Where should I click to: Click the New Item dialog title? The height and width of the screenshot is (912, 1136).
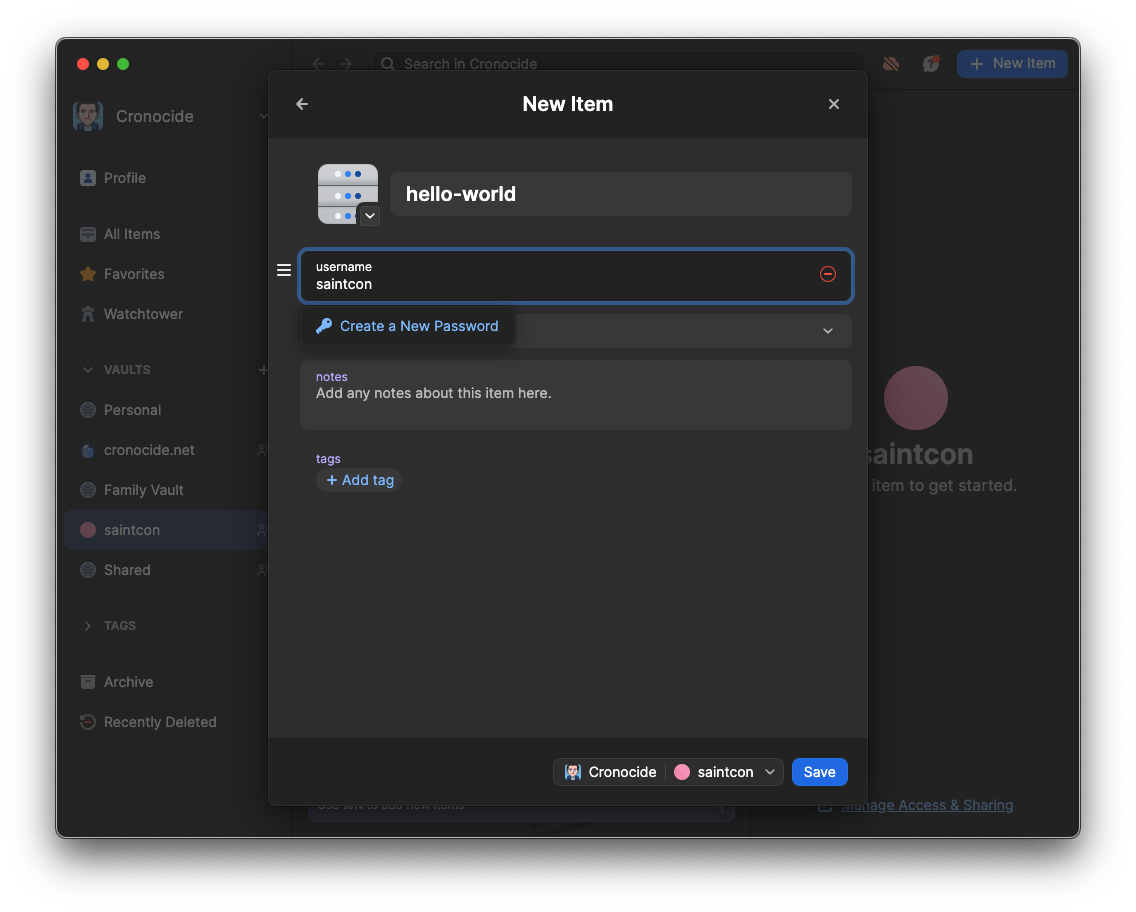click(568, 104)
